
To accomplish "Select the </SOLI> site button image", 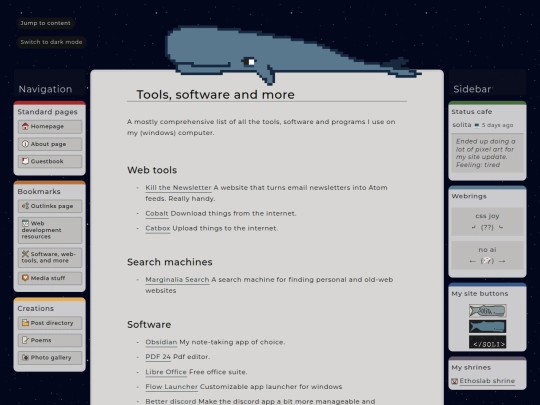I will tap(487, 342).
